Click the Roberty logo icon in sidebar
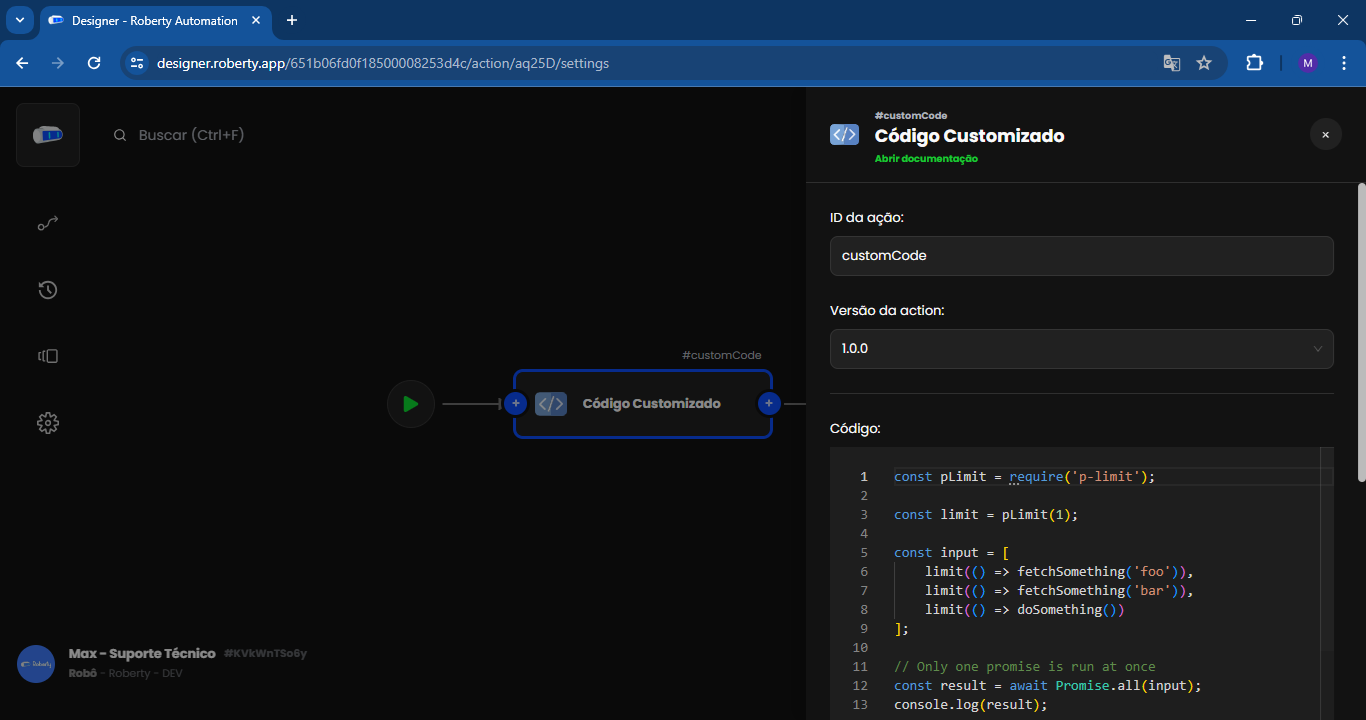The height and width of the screenshot is (720, 1366). pos(48,135)
